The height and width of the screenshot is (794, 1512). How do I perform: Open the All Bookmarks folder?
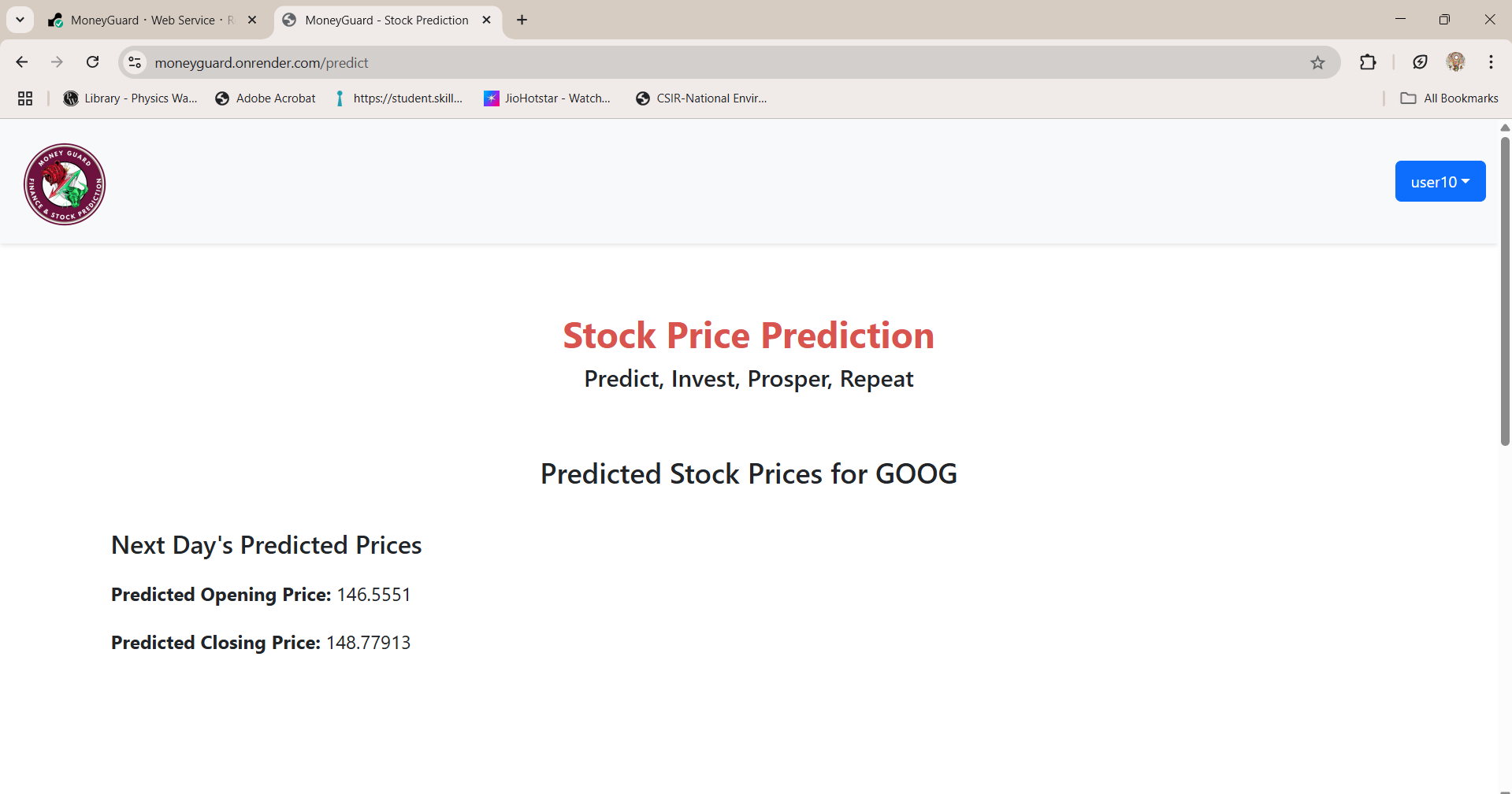click(1449, 98)
